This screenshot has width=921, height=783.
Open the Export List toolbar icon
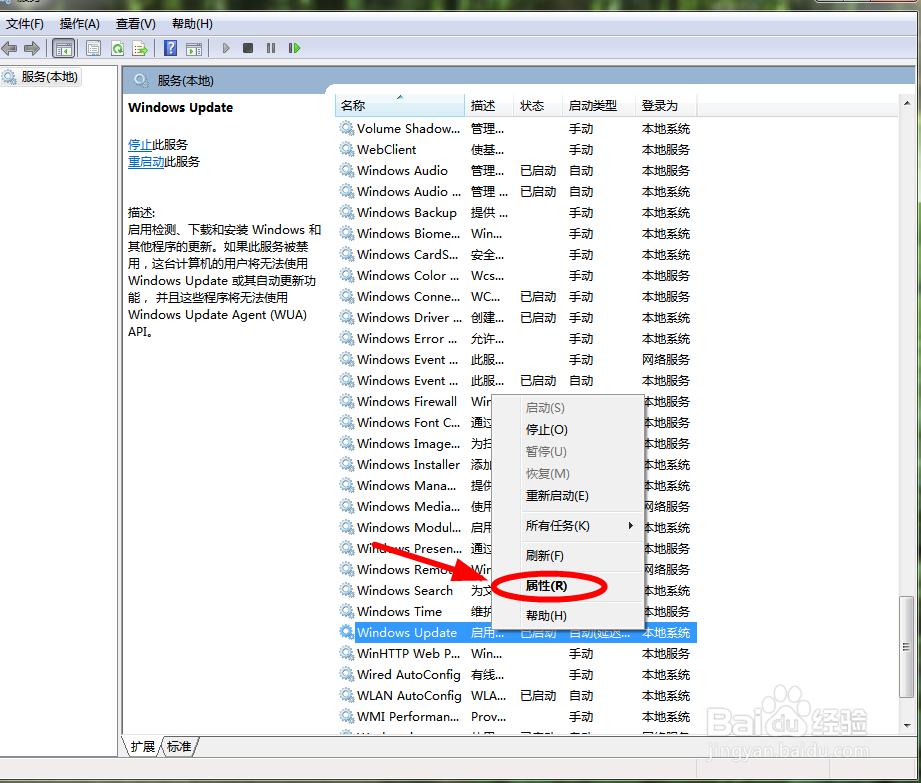[139, 47]
